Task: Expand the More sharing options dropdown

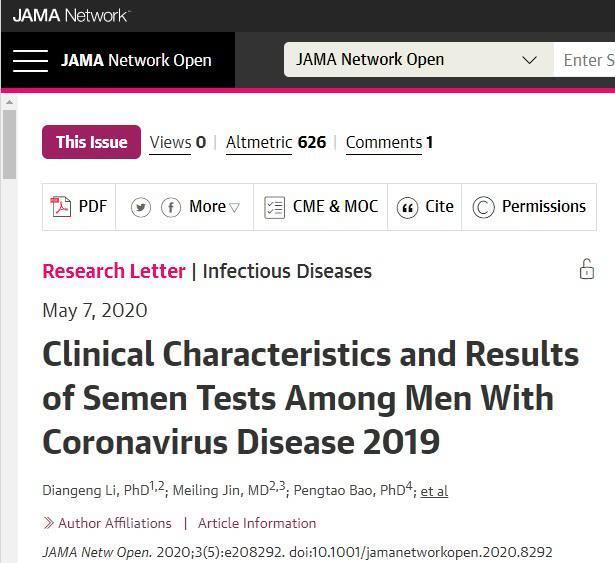Action: (x=214, y=207)
